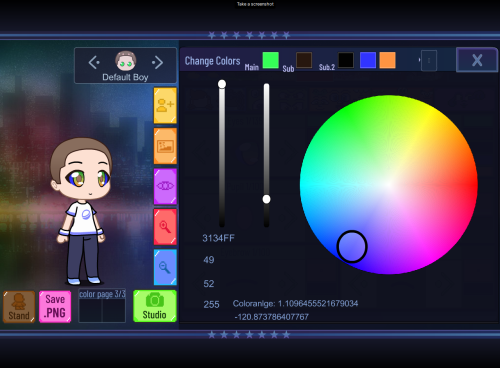The image size is (500, 368).
Task: Pick the orange preset color swatch
Action: pyautogui.click(x=387, y=60)
